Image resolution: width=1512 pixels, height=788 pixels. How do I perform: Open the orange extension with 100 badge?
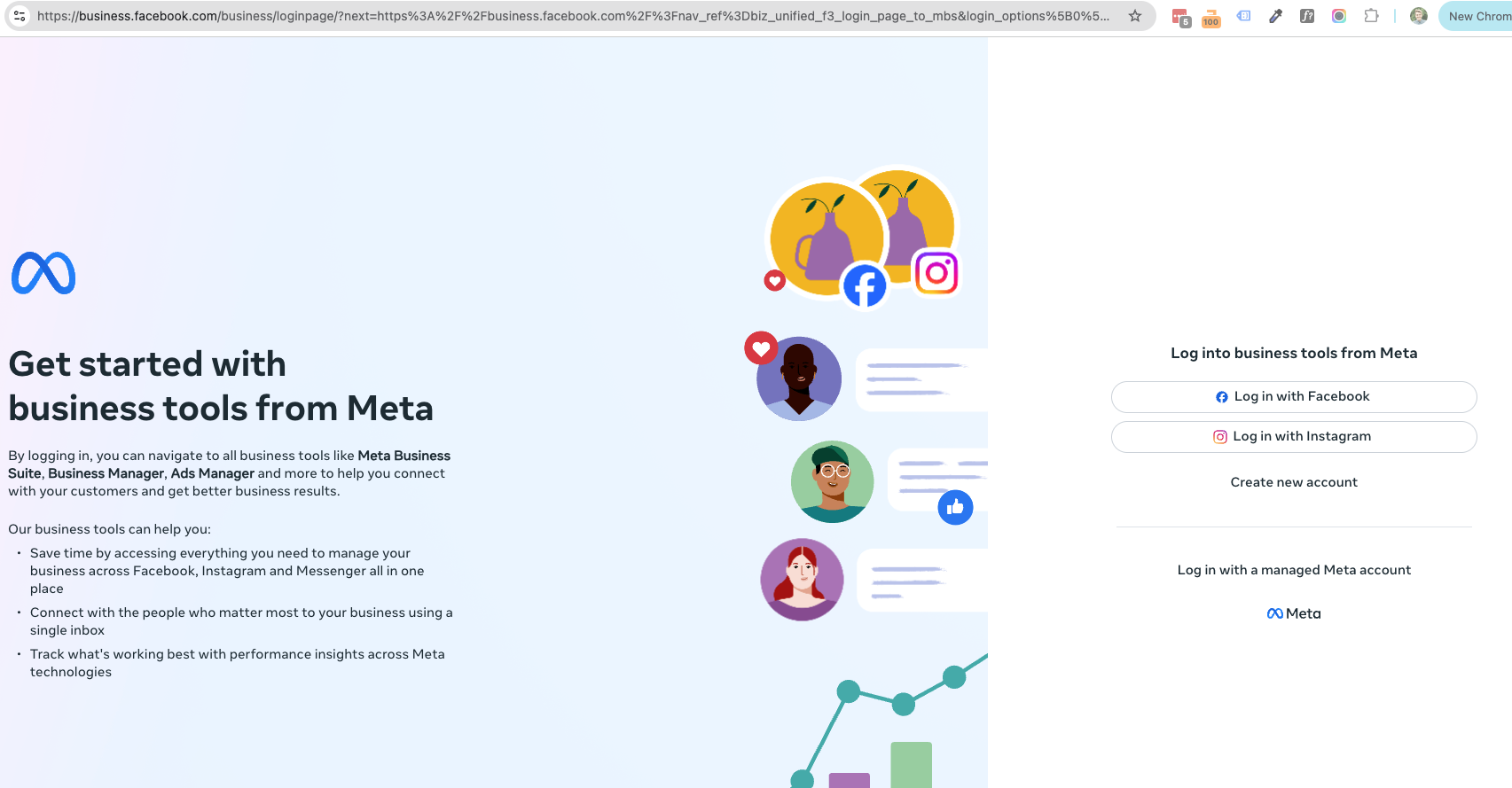(1211, 17)
